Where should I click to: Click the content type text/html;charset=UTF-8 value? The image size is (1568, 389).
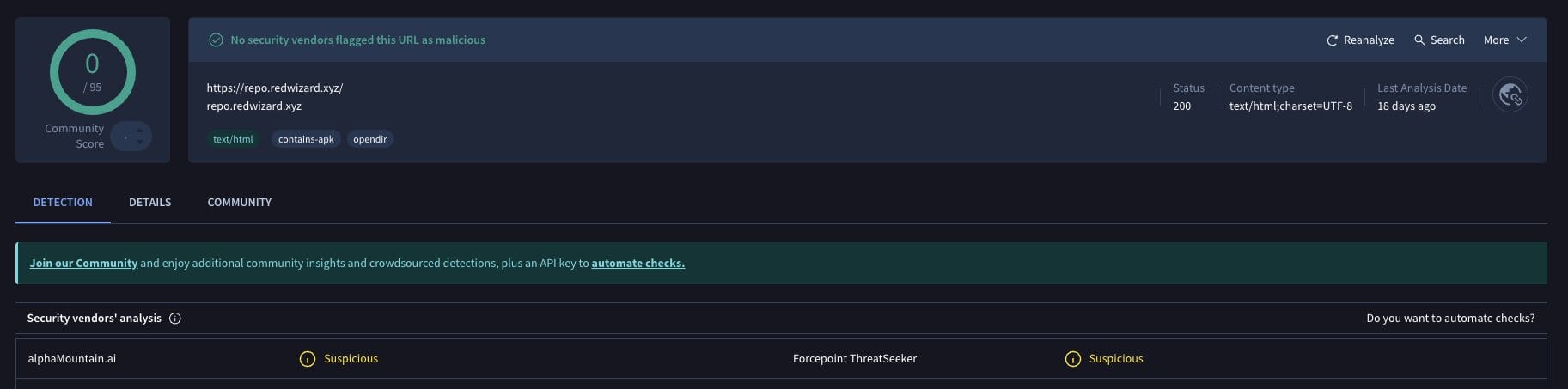pos(1290,106)
